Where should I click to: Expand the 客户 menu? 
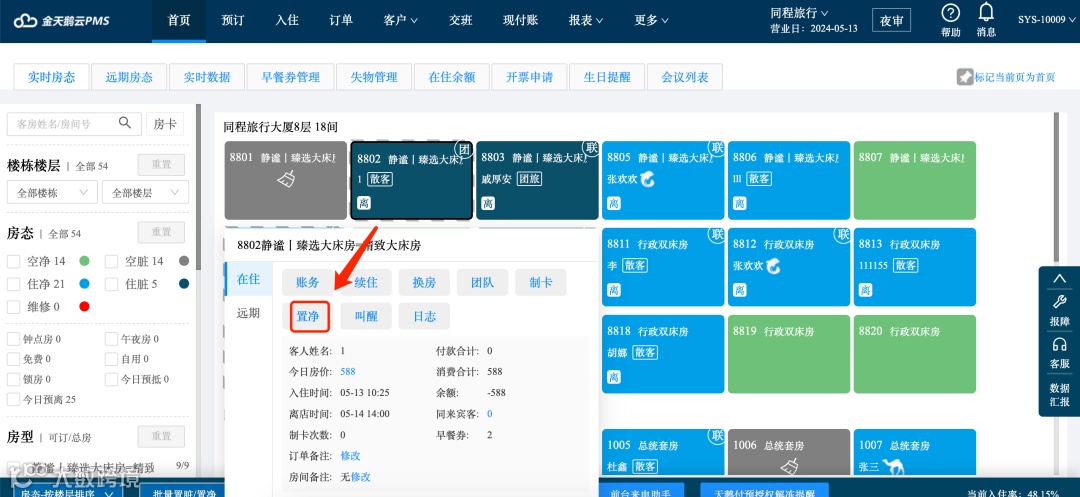pyautogui.click(x=401, y=21)
